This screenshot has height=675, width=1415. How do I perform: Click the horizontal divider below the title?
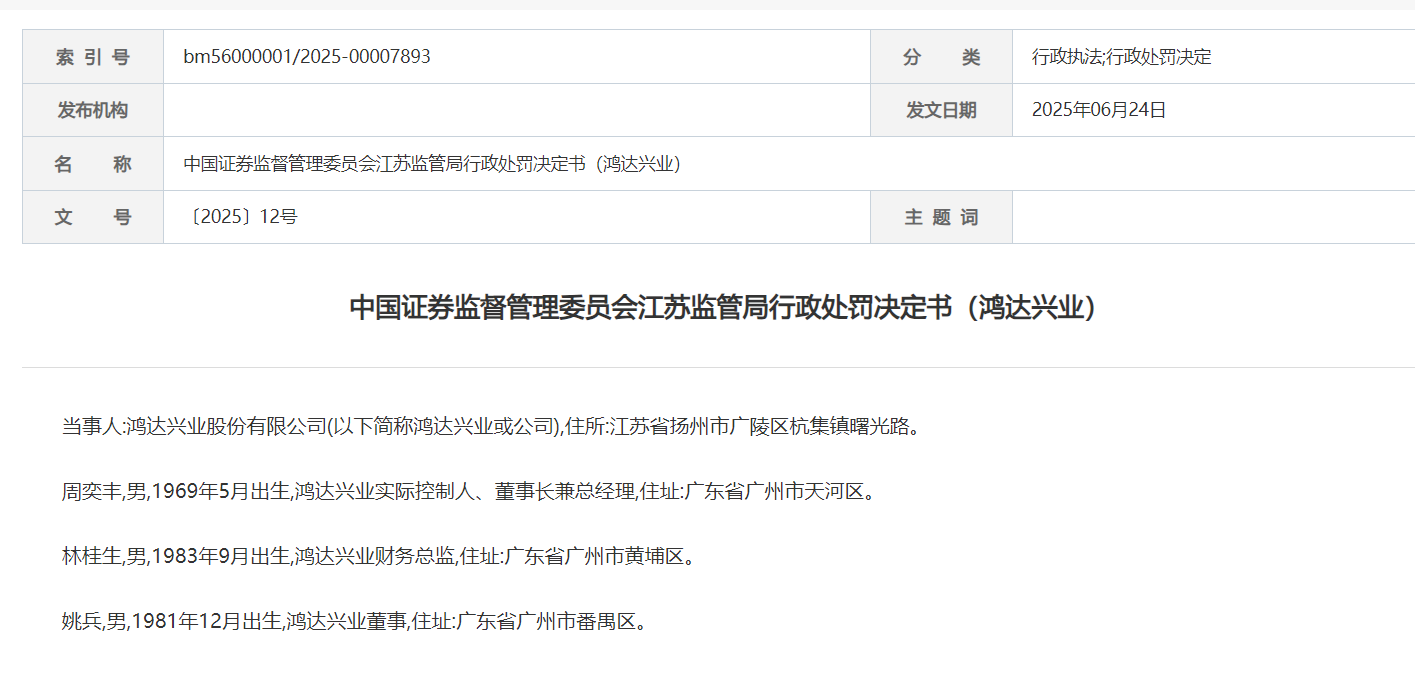tap(718, 367)
